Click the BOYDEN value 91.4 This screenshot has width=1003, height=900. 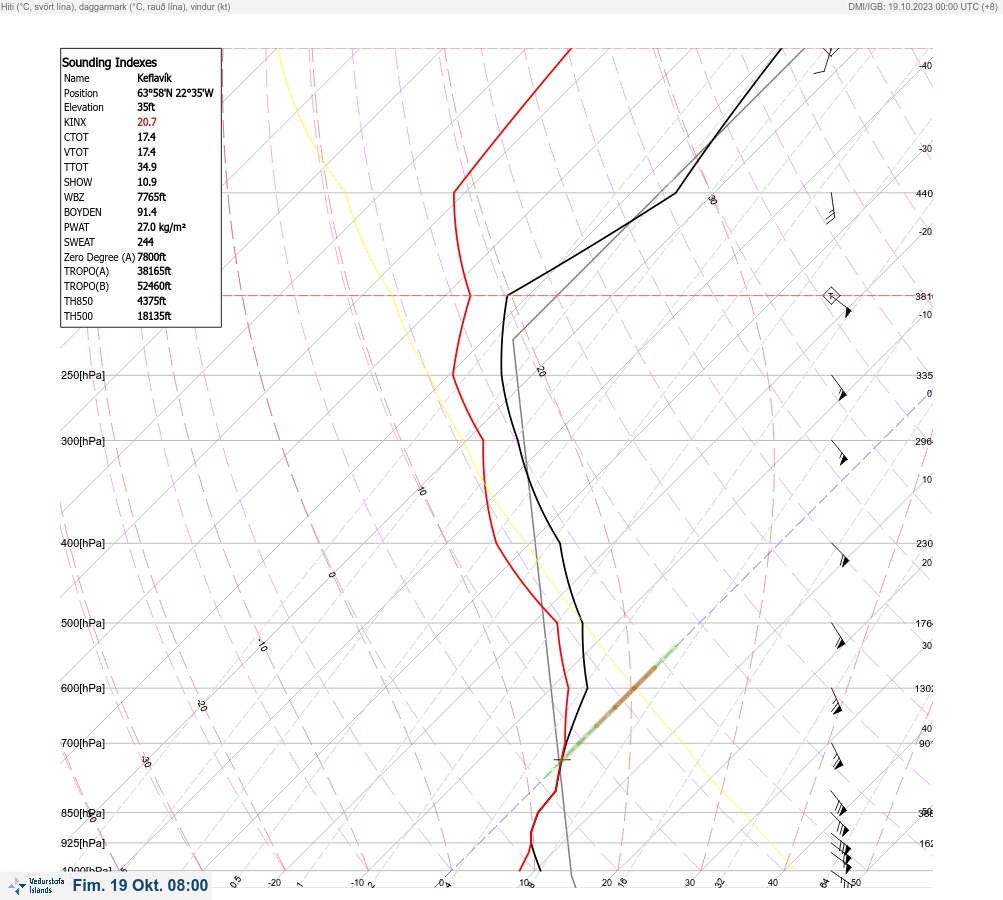tap(146, 212)
